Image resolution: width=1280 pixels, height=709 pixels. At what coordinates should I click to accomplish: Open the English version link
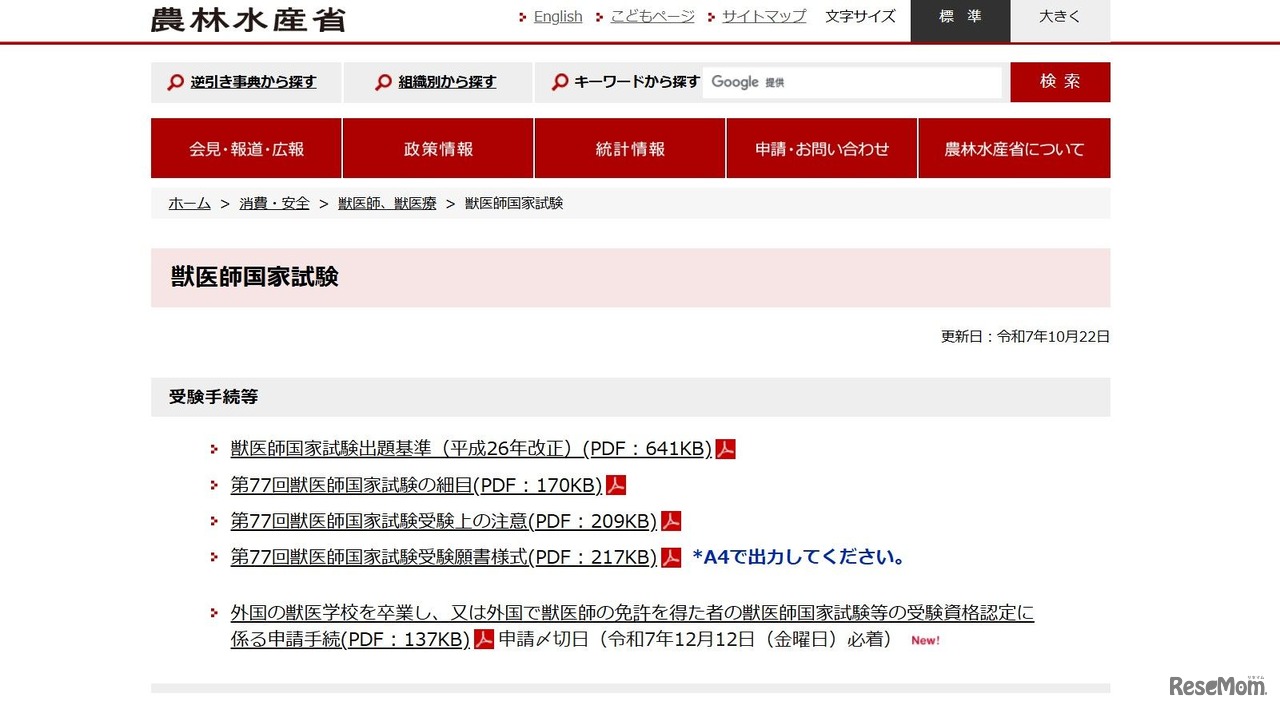tap(557, 16)
